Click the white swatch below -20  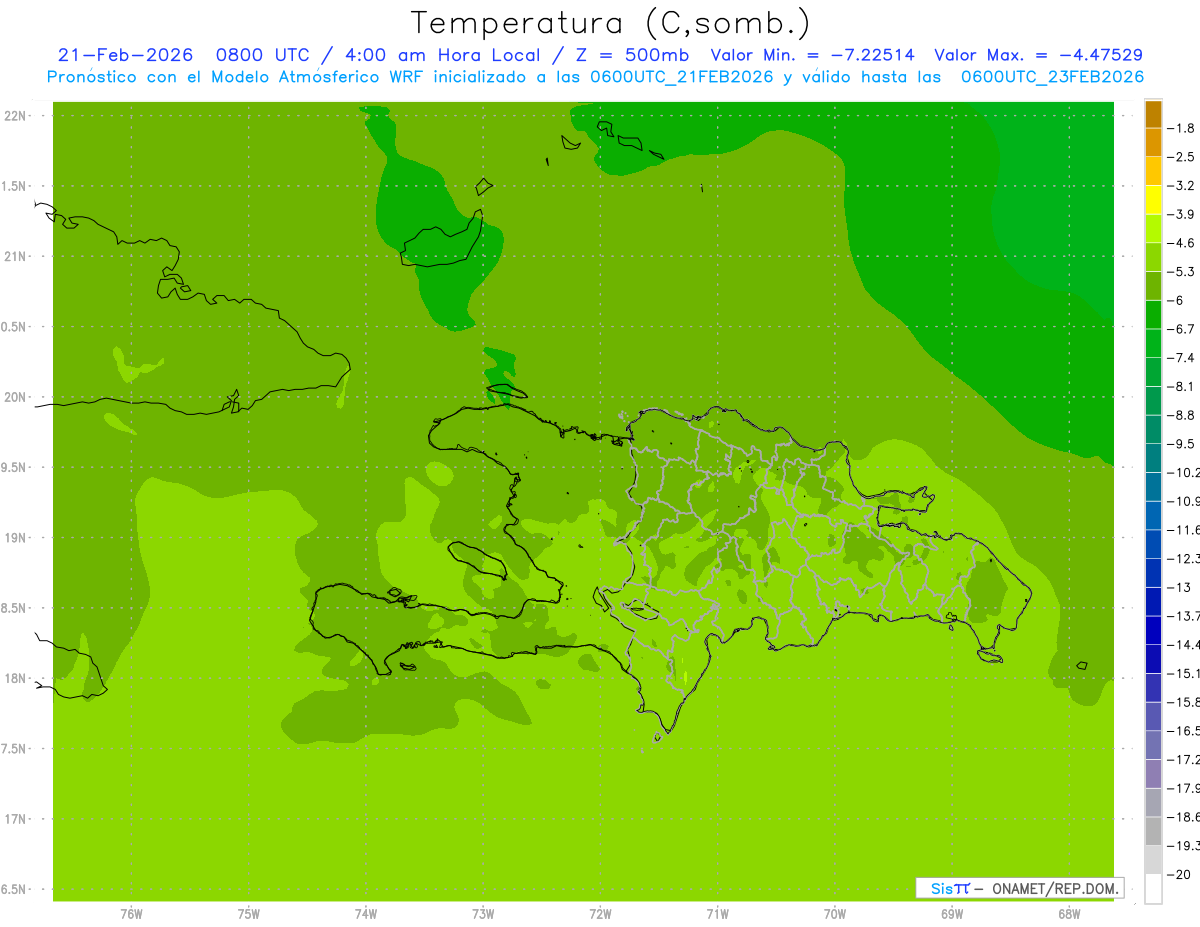[x=1153, y=889]
